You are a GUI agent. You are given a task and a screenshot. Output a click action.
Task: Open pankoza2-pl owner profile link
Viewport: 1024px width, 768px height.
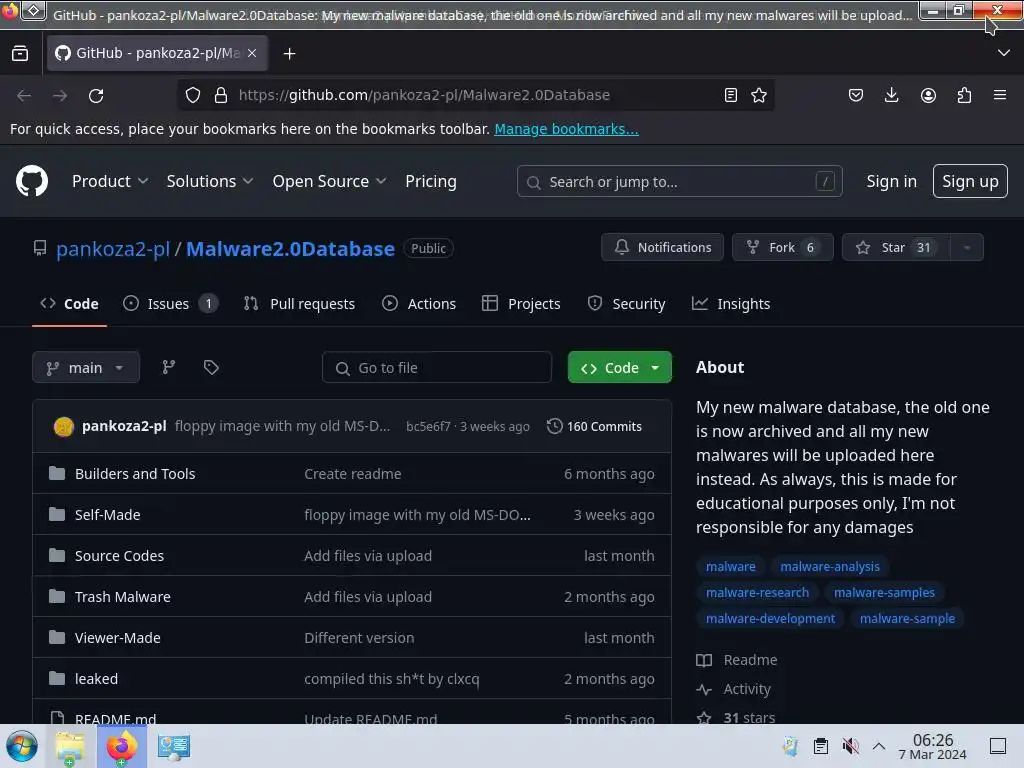click(113, 249)
